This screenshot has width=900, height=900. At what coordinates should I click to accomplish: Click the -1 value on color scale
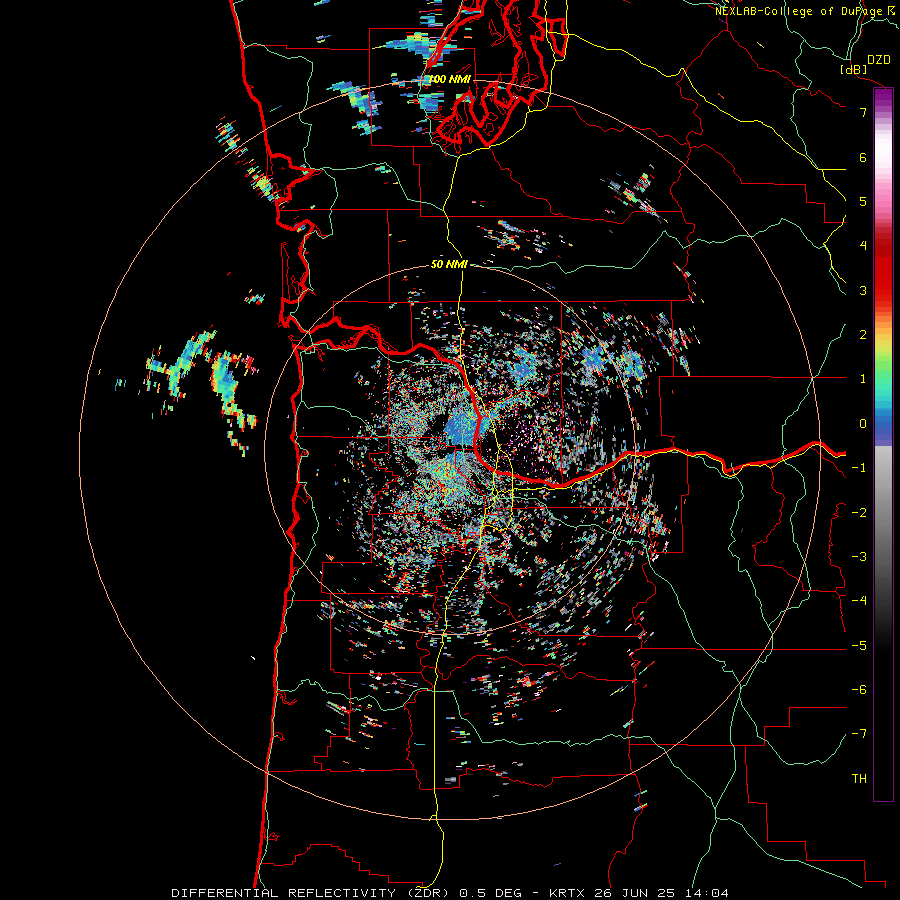[859, 468]
